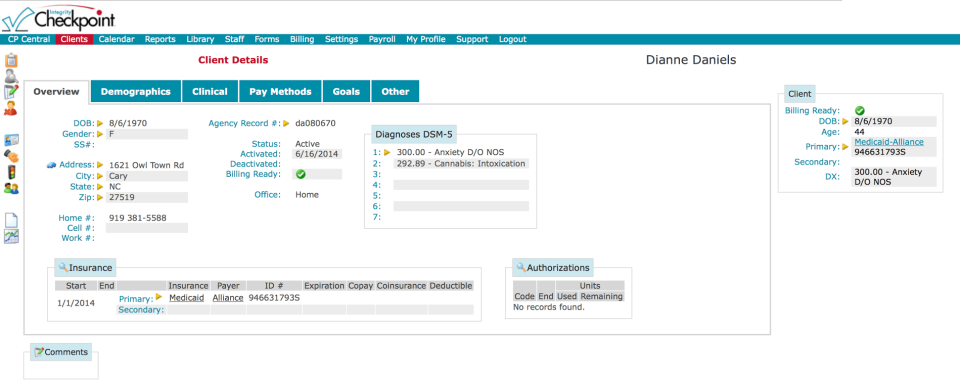The height and width of the screenshot is (385, 960).
Task: Click the red remove-client person icon
Action: (x=11, y=108)
